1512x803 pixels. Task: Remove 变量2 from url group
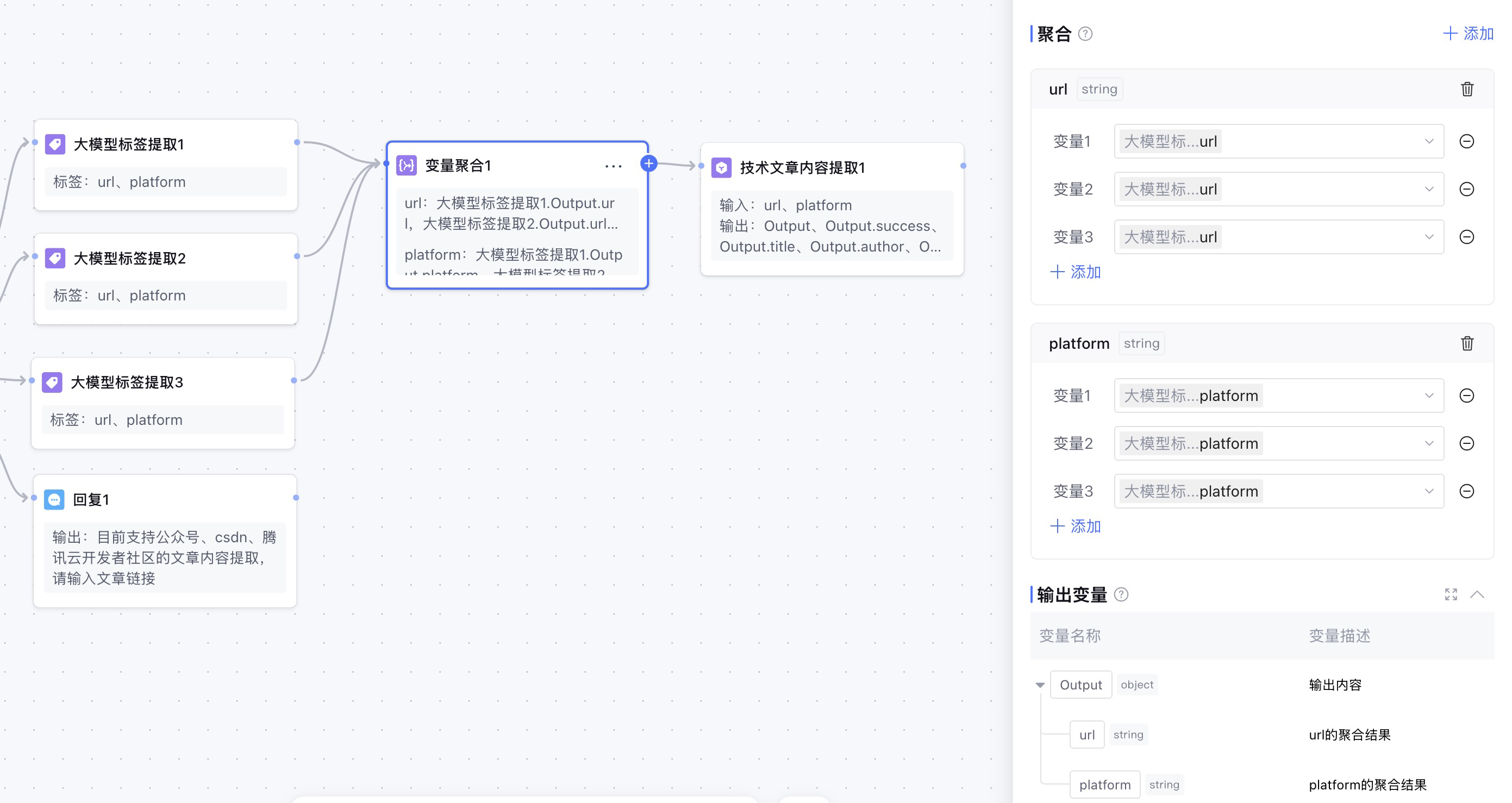click(x=1466, y=189)
